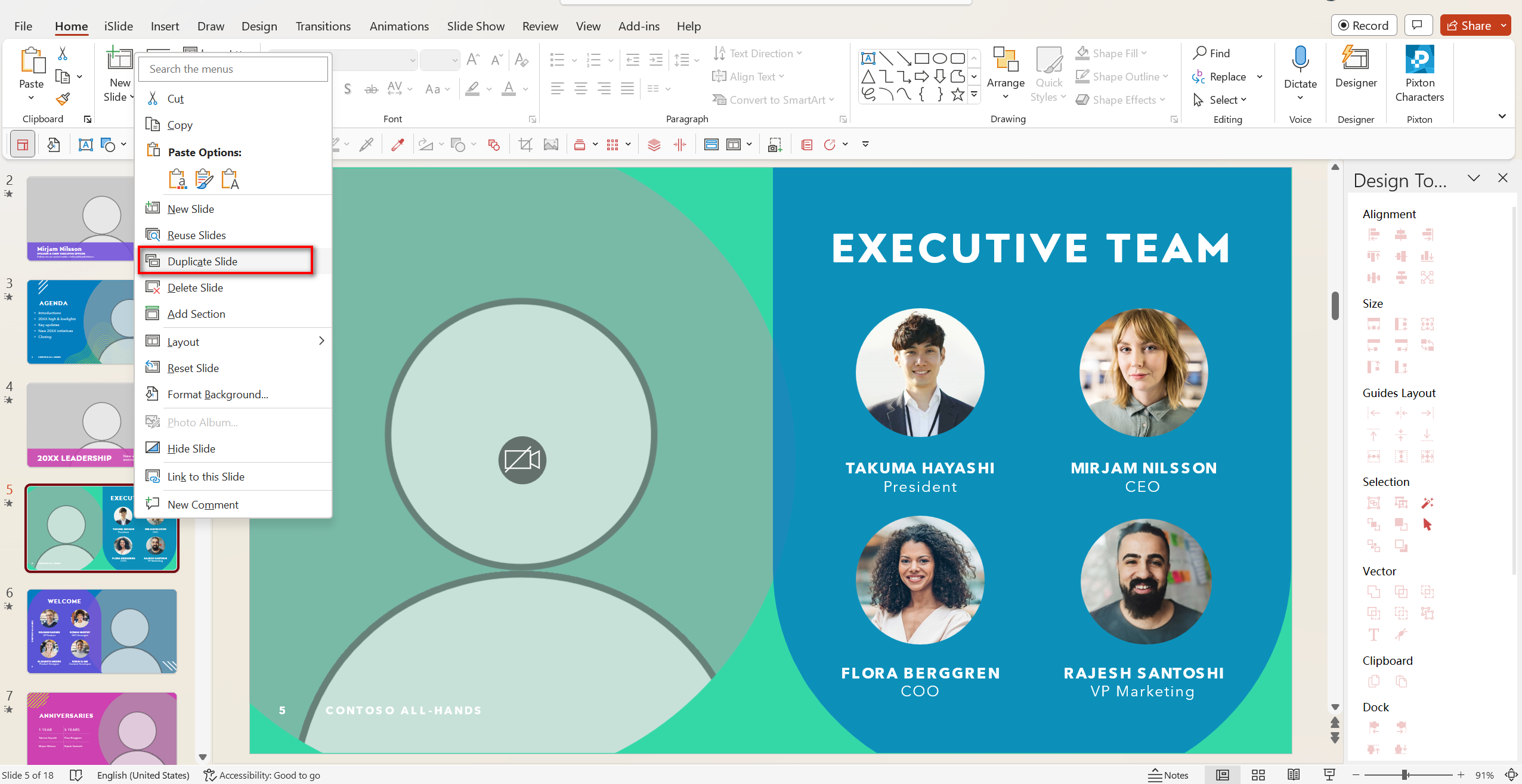This screenshot has width=1522, height=784.
Task: Click the spell check book icon
Action: (x=76, y=774)
